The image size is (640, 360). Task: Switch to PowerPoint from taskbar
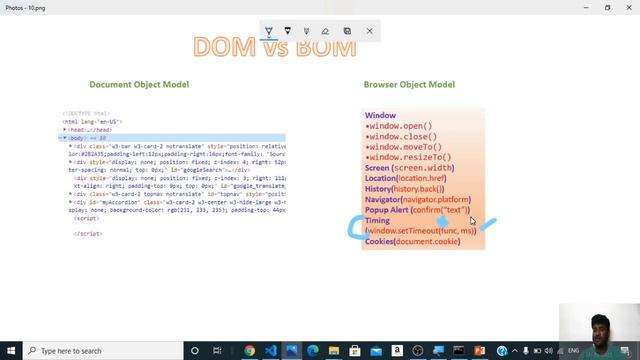tap(480, 351)
